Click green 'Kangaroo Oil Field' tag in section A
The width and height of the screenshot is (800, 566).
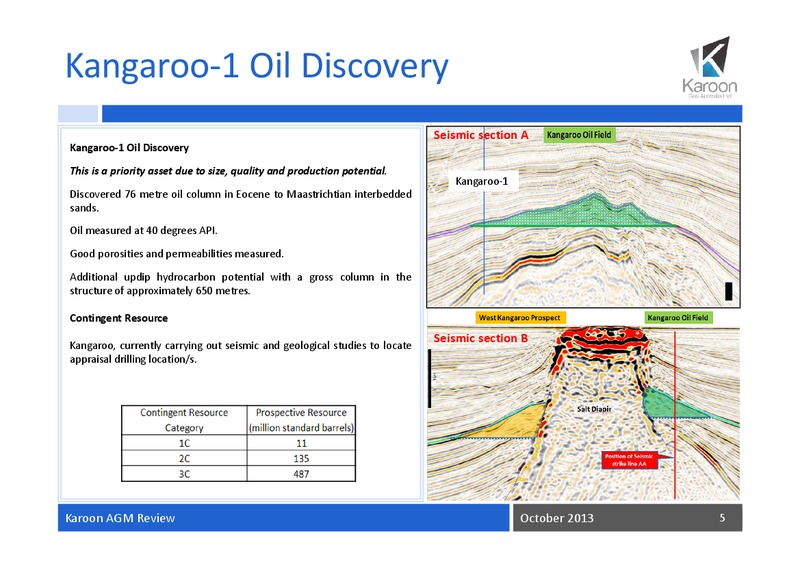(x=579, y=135)
